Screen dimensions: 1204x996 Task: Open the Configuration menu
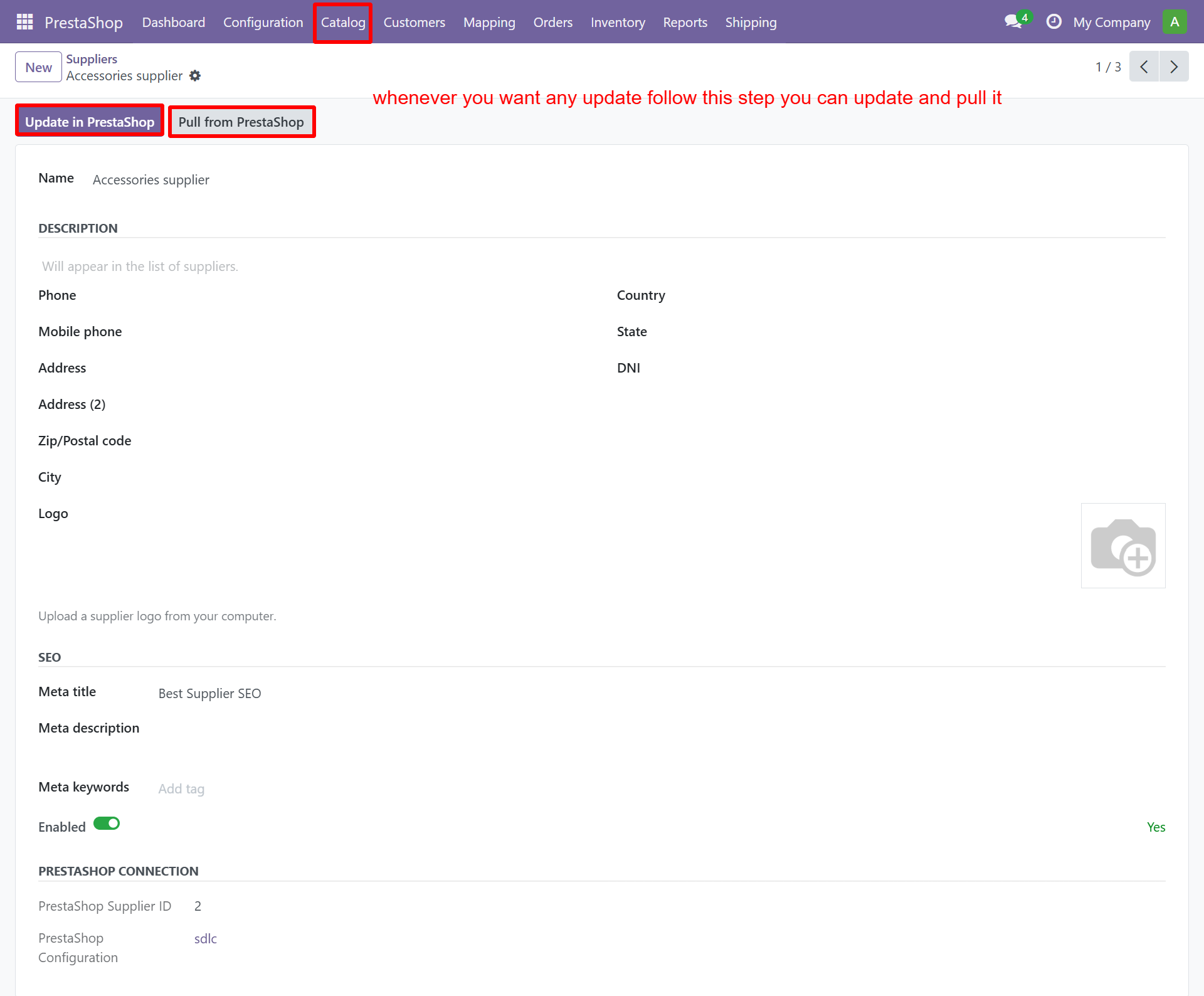tap(263, 23)
